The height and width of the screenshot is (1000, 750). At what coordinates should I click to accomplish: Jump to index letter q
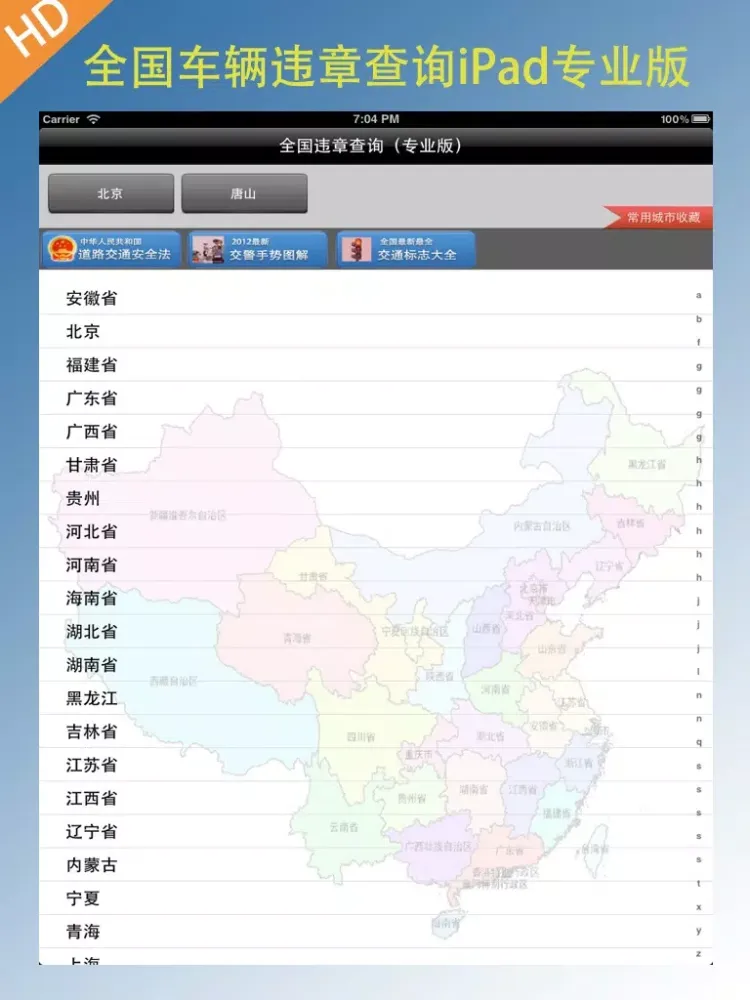[699, 742]
